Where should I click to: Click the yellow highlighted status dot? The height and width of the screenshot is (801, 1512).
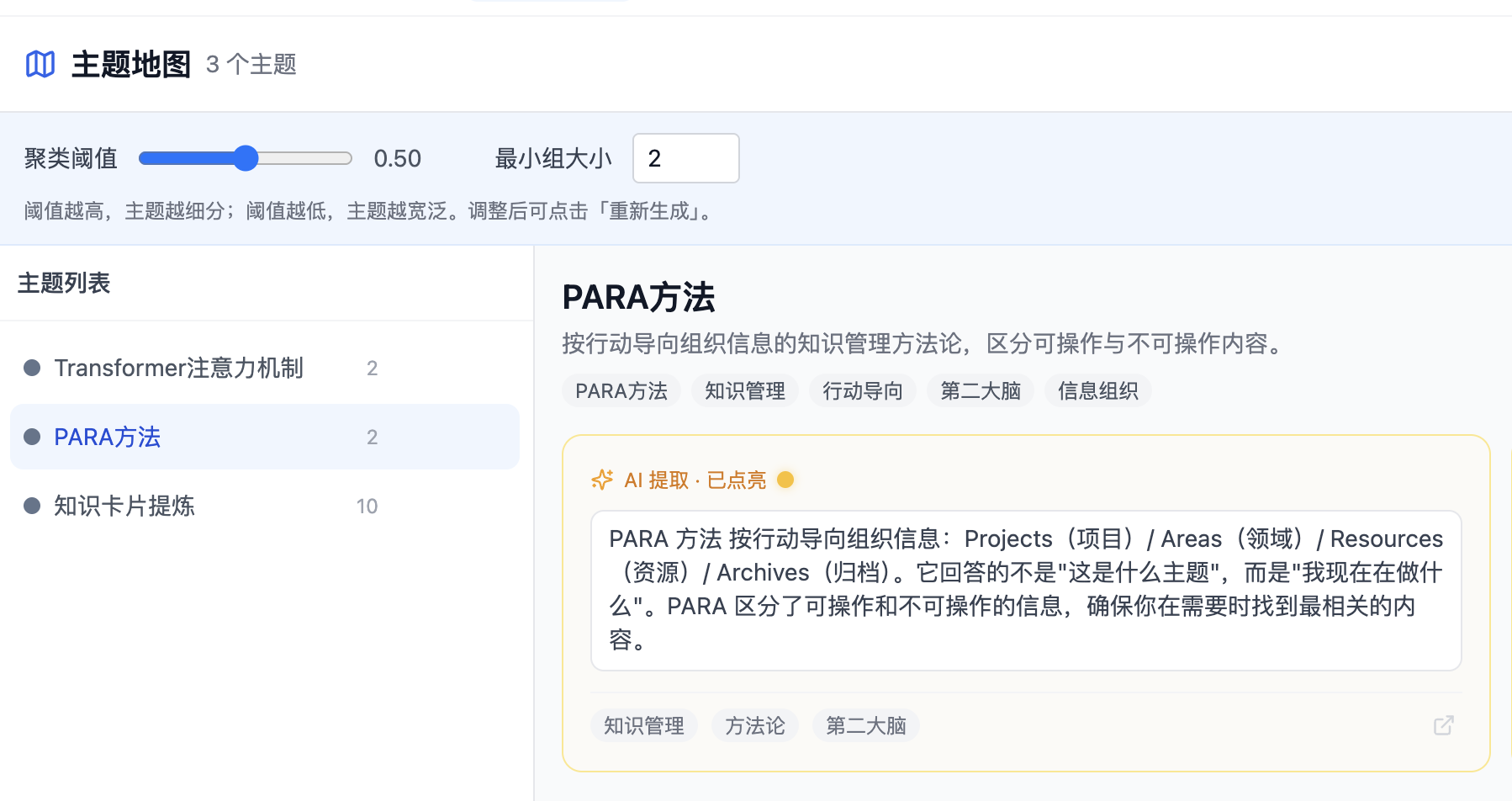pos(785,480)
